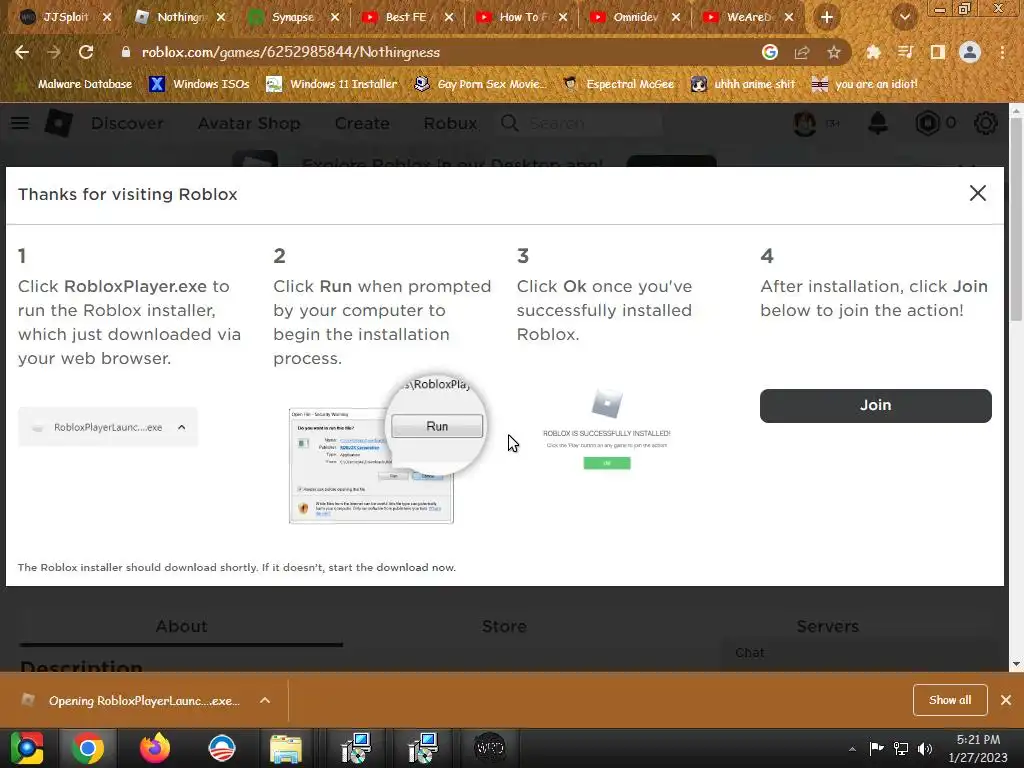Open the Espectral McGee bookmark
1024x768 pixels.
click(618, 84)
